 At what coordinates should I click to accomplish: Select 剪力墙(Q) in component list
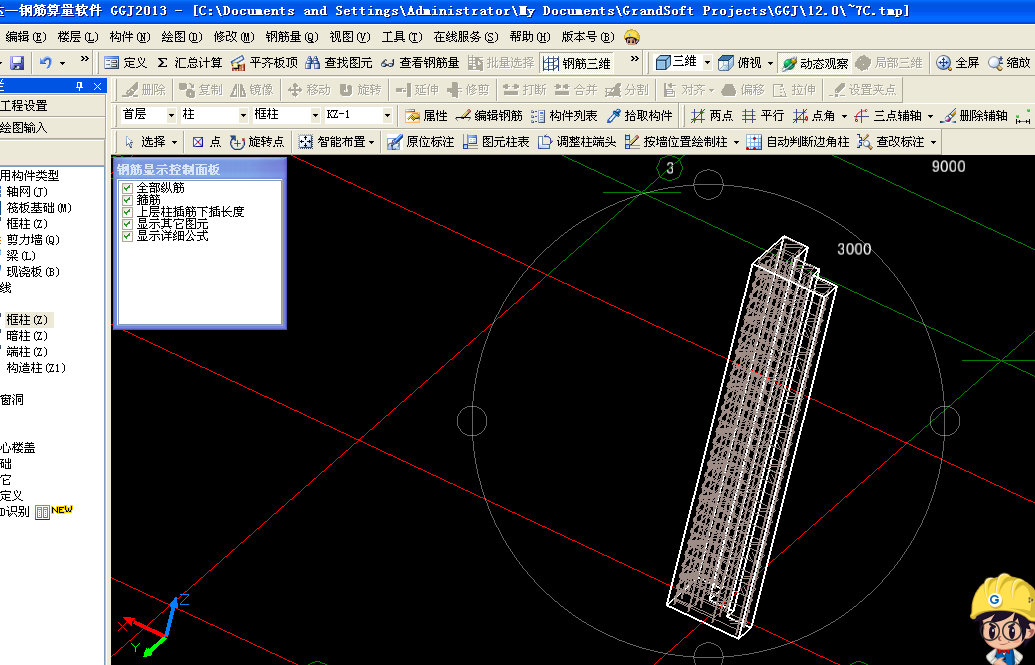point(33,240)
